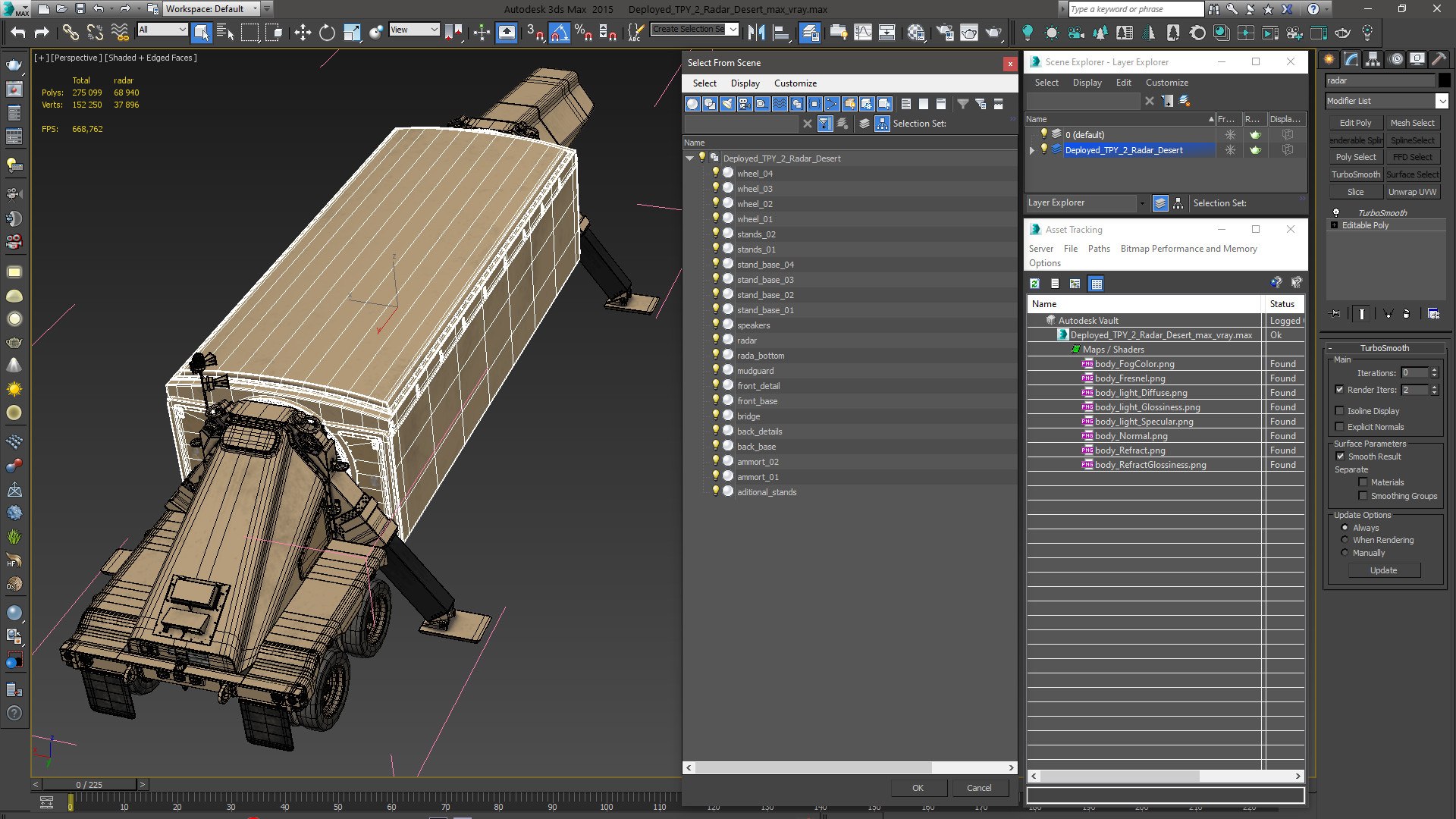Toggle the Angle Snap icon
Image resolution: width=1456 pixels, height=819 pixels.
point(559,32)
